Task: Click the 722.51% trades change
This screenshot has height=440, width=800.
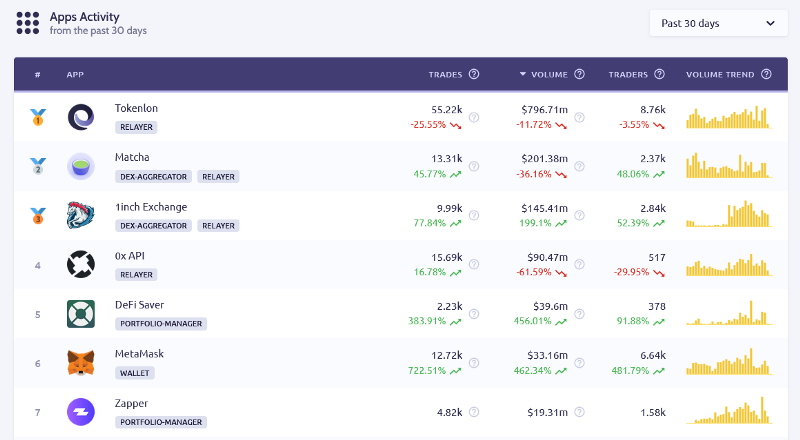Action: (x=427, y=371)
